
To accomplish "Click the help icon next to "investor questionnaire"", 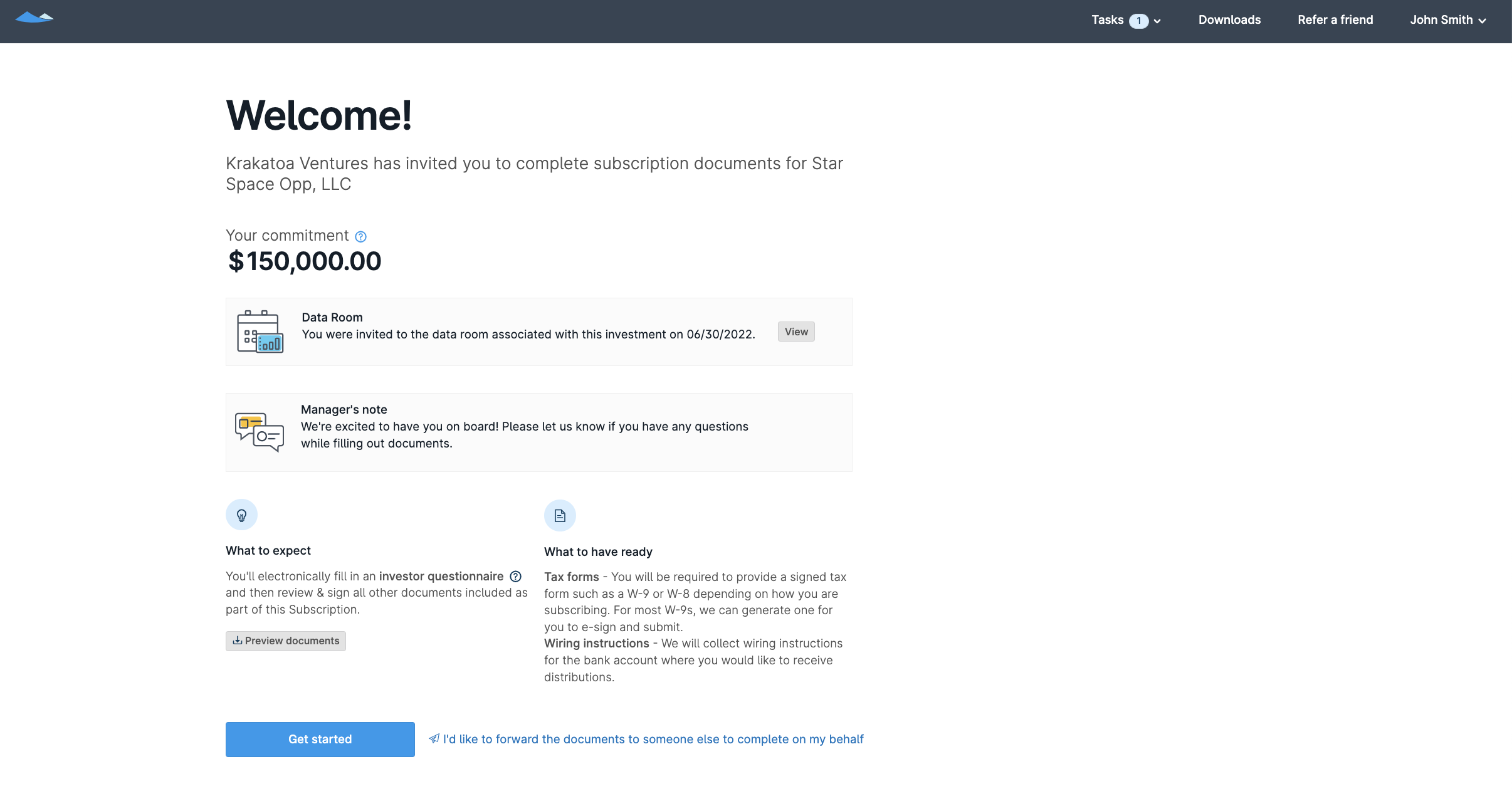I will point(515,577).
